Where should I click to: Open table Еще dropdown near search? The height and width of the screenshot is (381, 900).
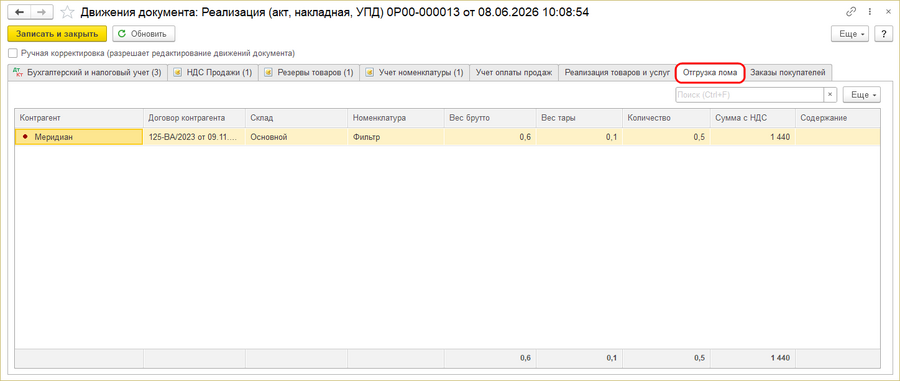(861, 95)
